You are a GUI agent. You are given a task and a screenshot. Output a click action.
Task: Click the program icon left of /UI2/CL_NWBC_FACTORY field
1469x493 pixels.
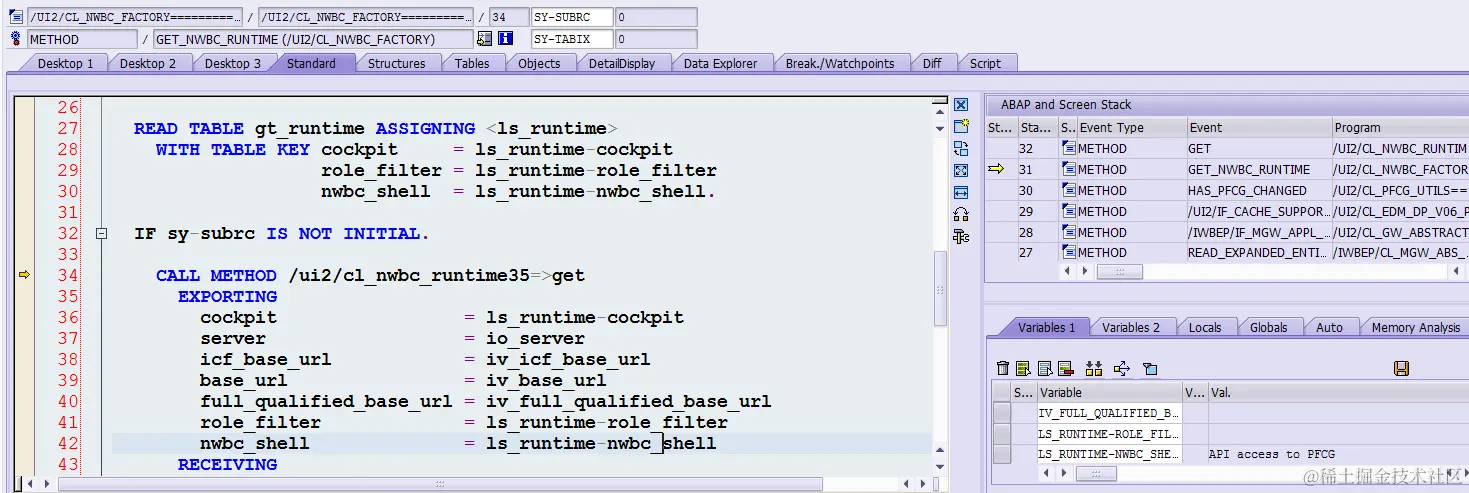15,17
